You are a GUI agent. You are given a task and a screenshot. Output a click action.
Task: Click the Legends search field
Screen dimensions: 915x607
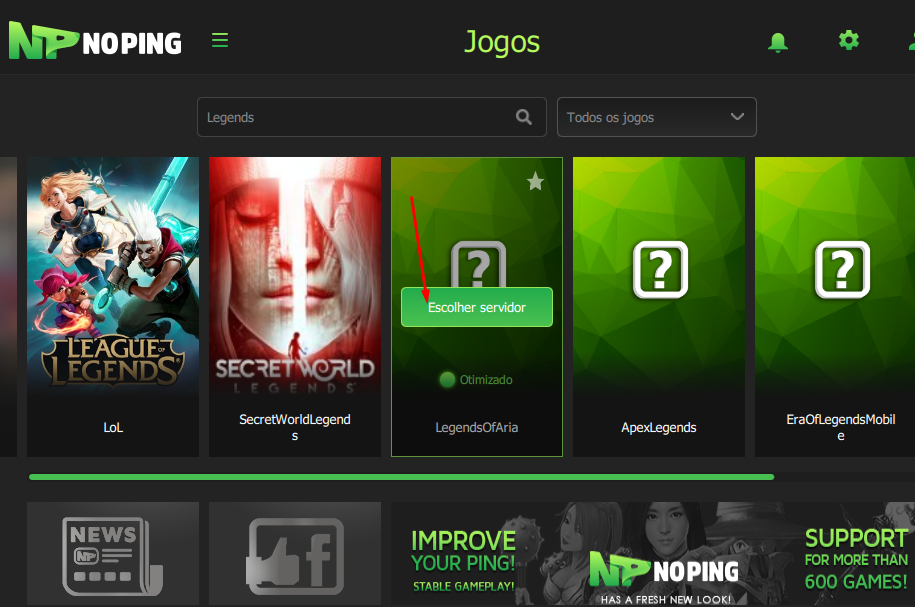point(372,117)
